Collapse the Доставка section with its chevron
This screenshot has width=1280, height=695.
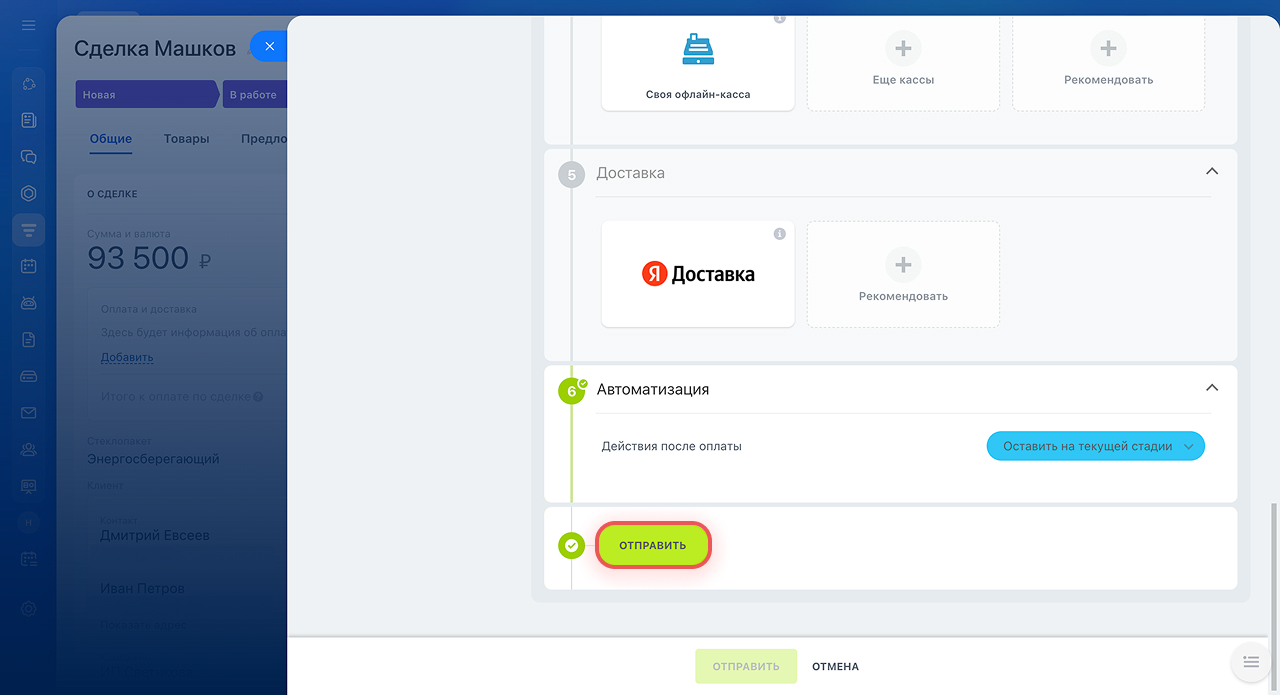point(1212,172)
